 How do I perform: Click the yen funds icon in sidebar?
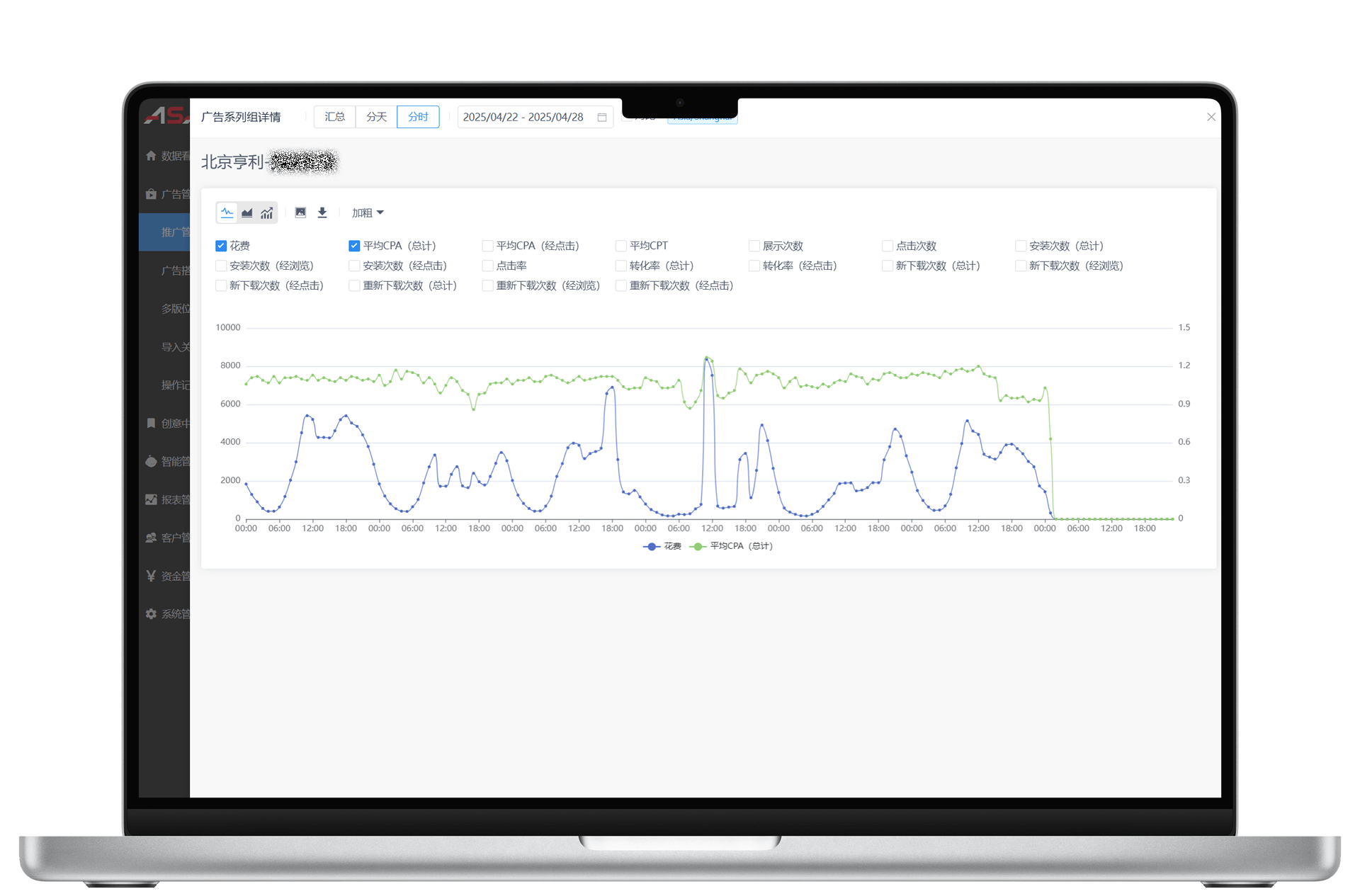[x=151, y=576]
